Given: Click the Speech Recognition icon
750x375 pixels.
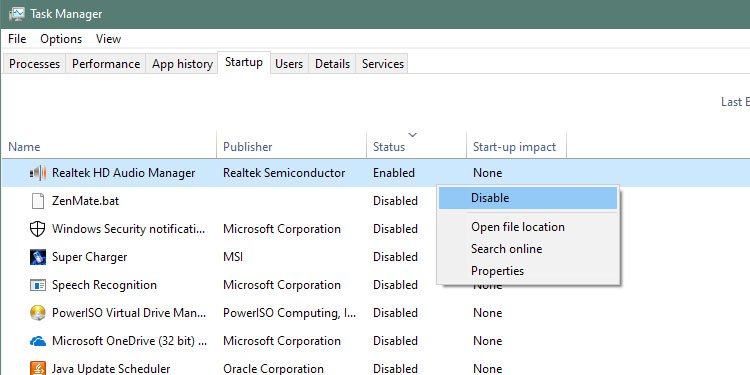Looking at the screenshot, I should 38,285.
